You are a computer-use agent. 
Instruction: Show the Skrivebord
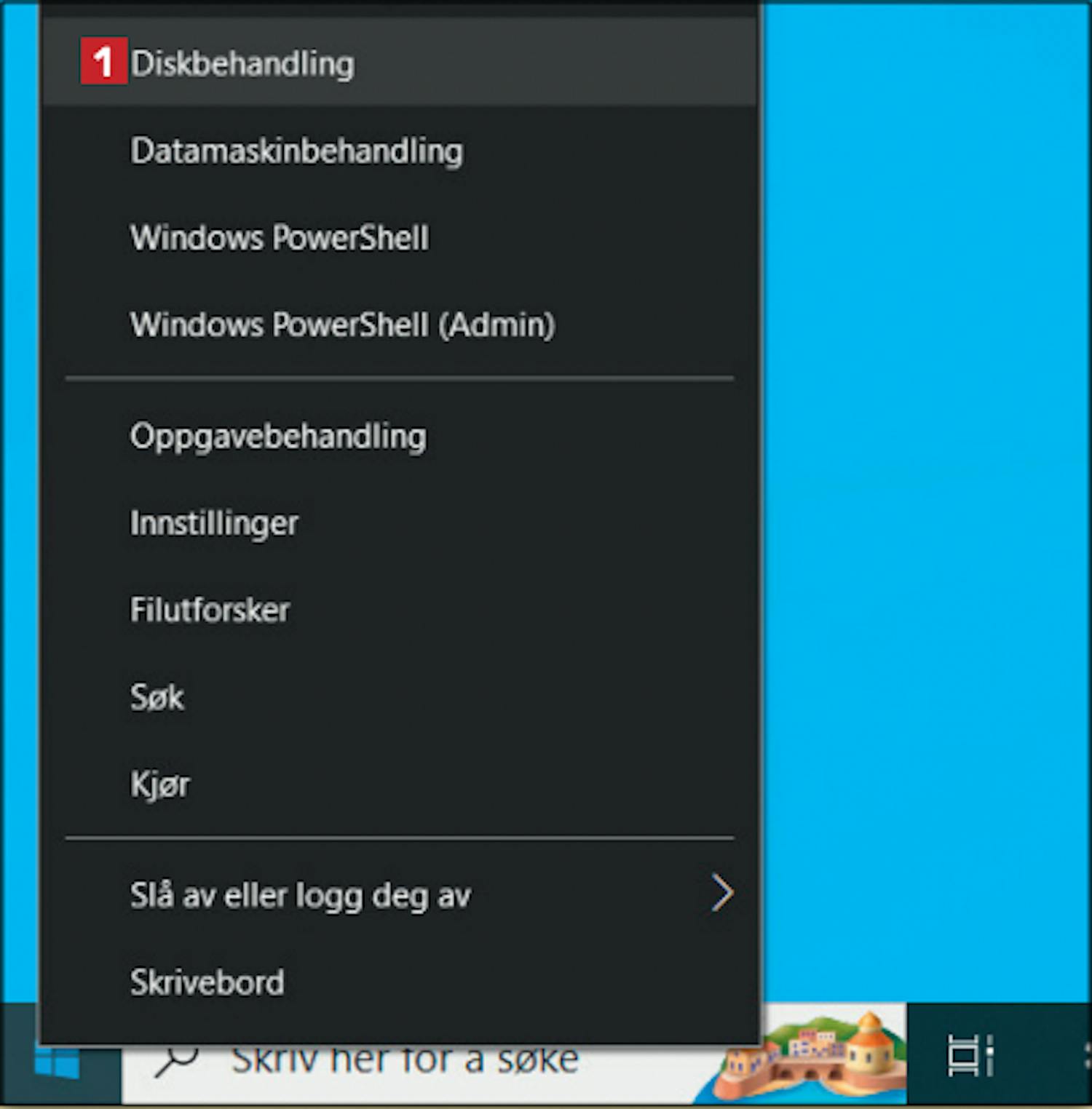click(x=400, y=982)
